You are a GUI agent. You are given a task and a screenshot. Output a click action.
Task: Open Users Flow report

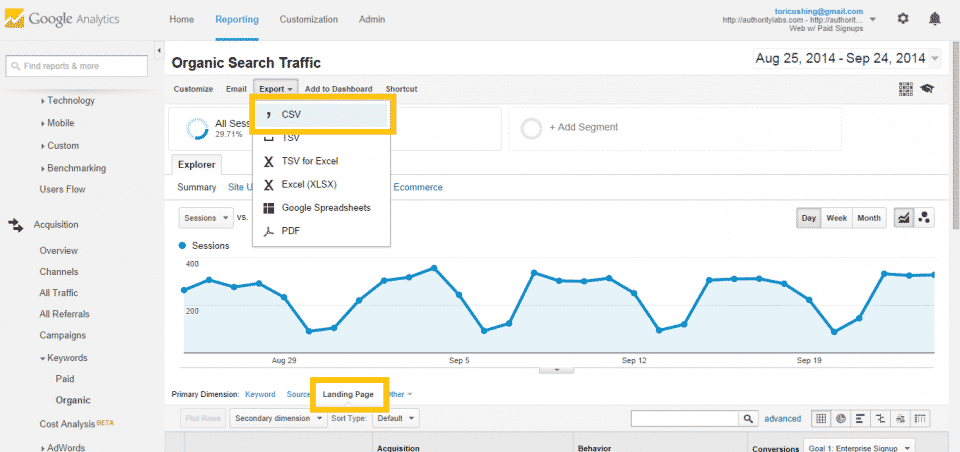pos(62,189)
